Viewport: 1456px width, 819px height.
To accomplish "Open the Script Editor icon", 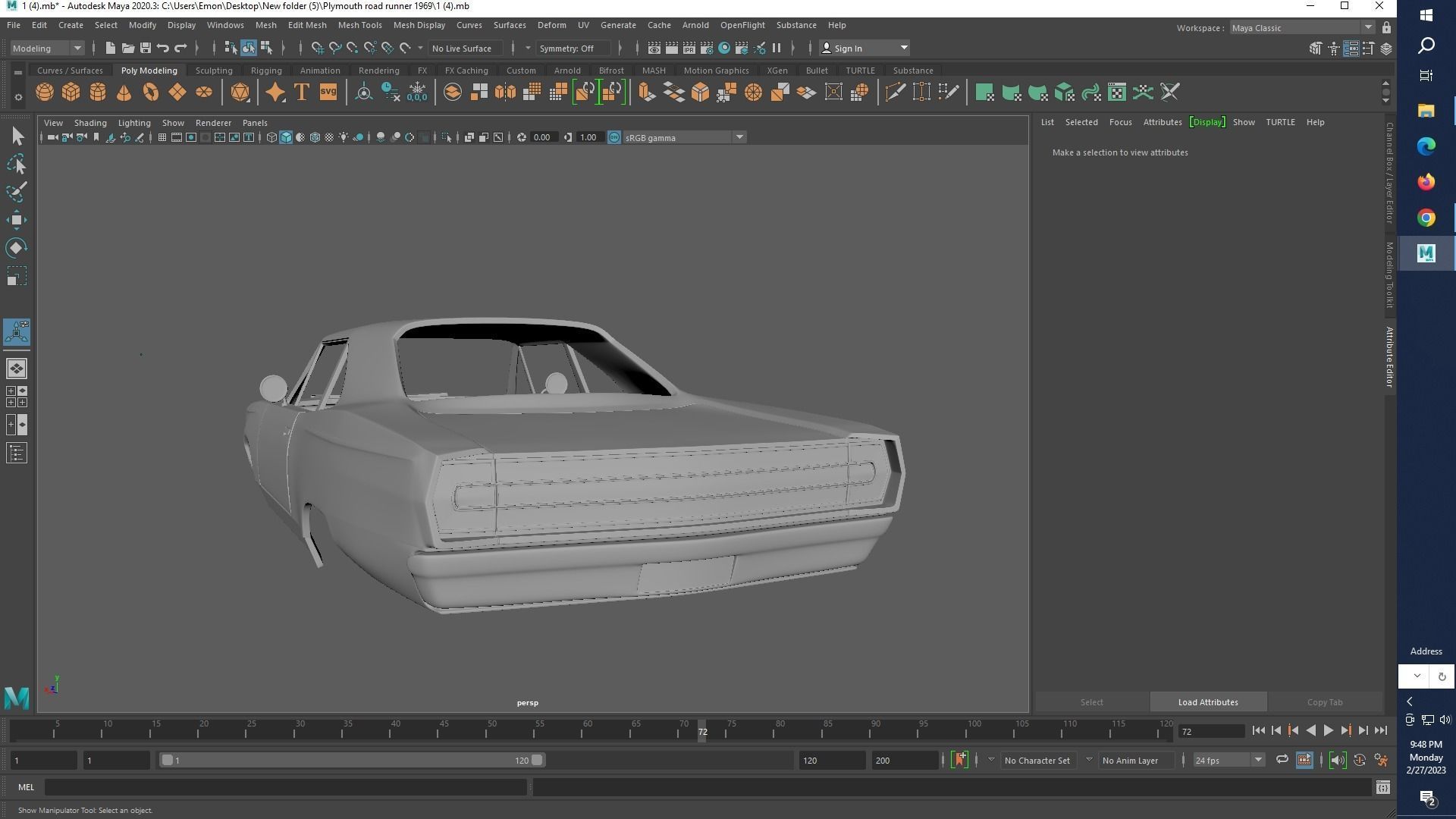I will pos(1382,788).
